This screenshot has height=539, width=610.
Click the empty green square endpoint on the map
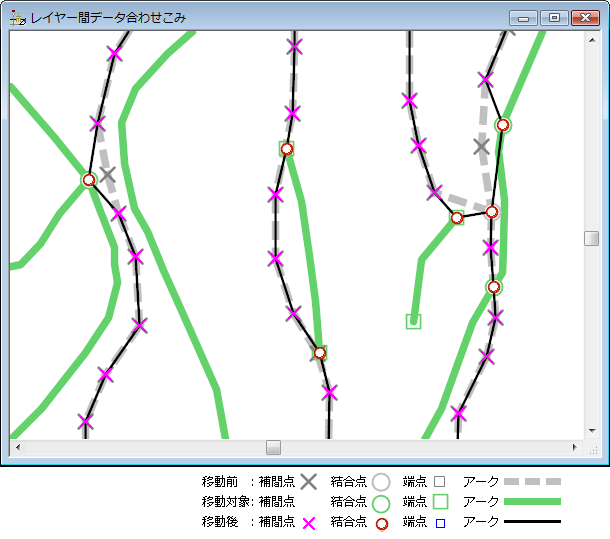coord(413,321)
